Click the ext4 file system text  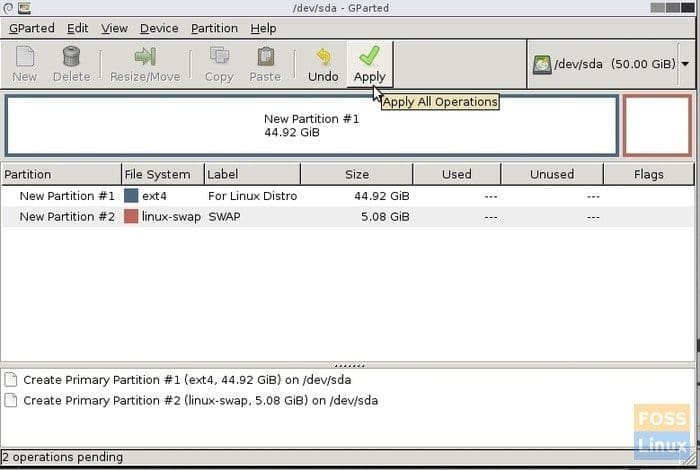[x=154, y=196]
